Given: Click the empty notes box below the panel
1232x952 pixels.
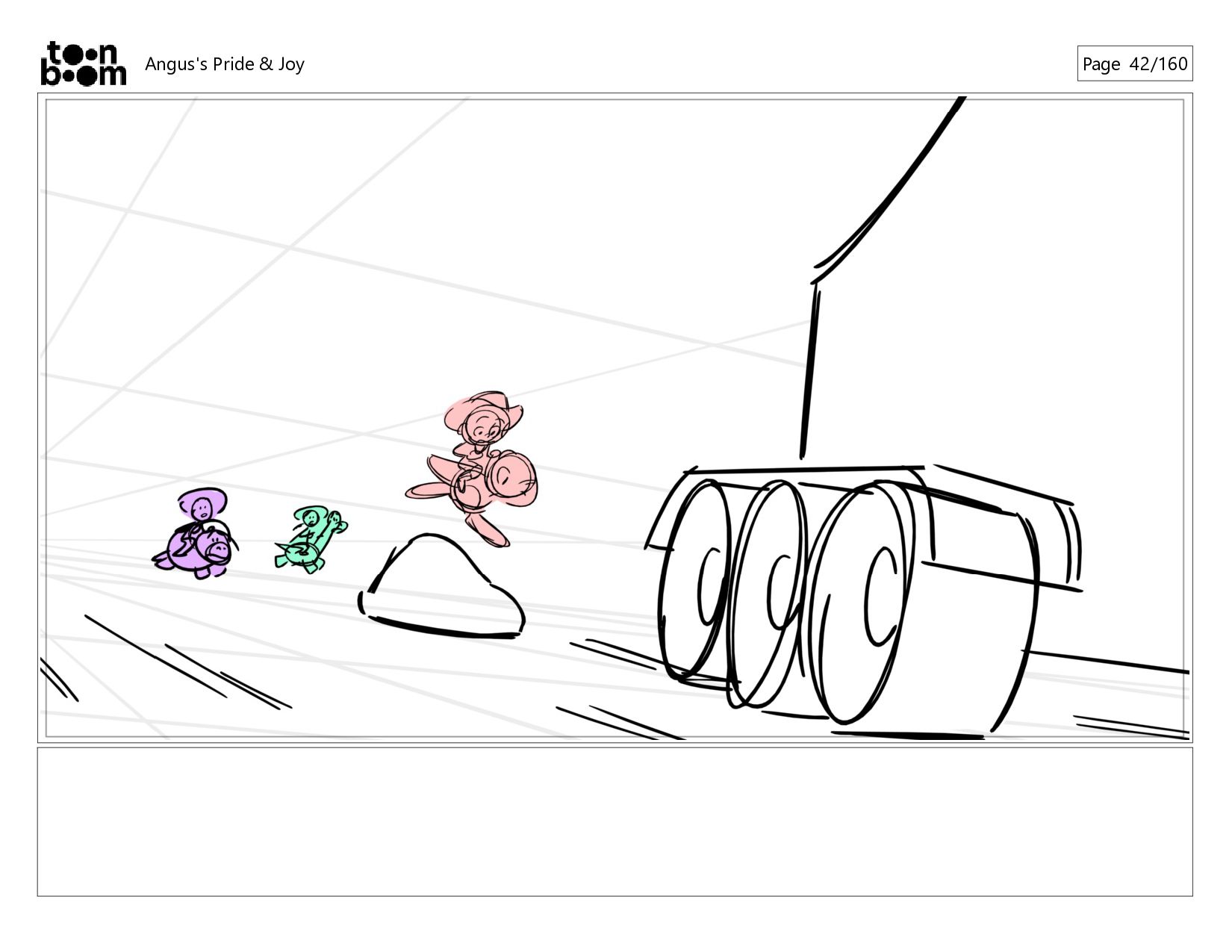Looking at the screenshot, I should pos(615,821).
